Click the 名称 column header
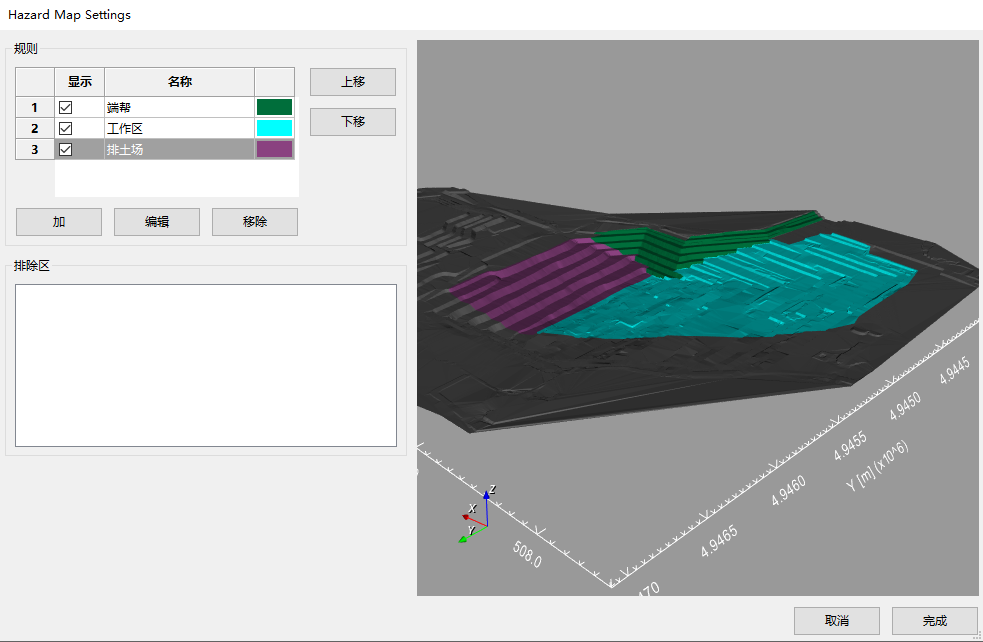Viewport: 983px width, 642px height. point(179,82)
